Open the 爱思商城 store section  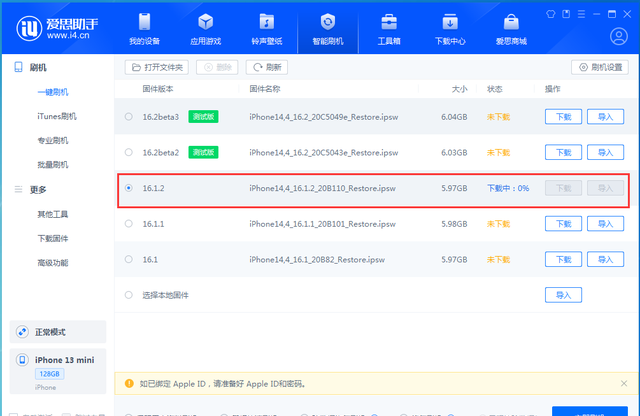pyautogui.click(x=511, y=29)
